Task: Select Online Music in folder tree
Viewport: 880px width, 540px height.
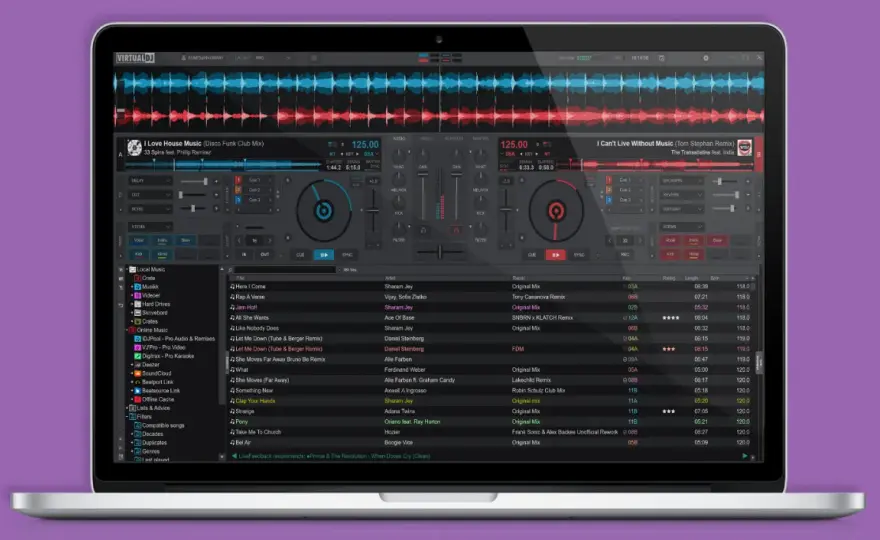Action: coord(152,330)
